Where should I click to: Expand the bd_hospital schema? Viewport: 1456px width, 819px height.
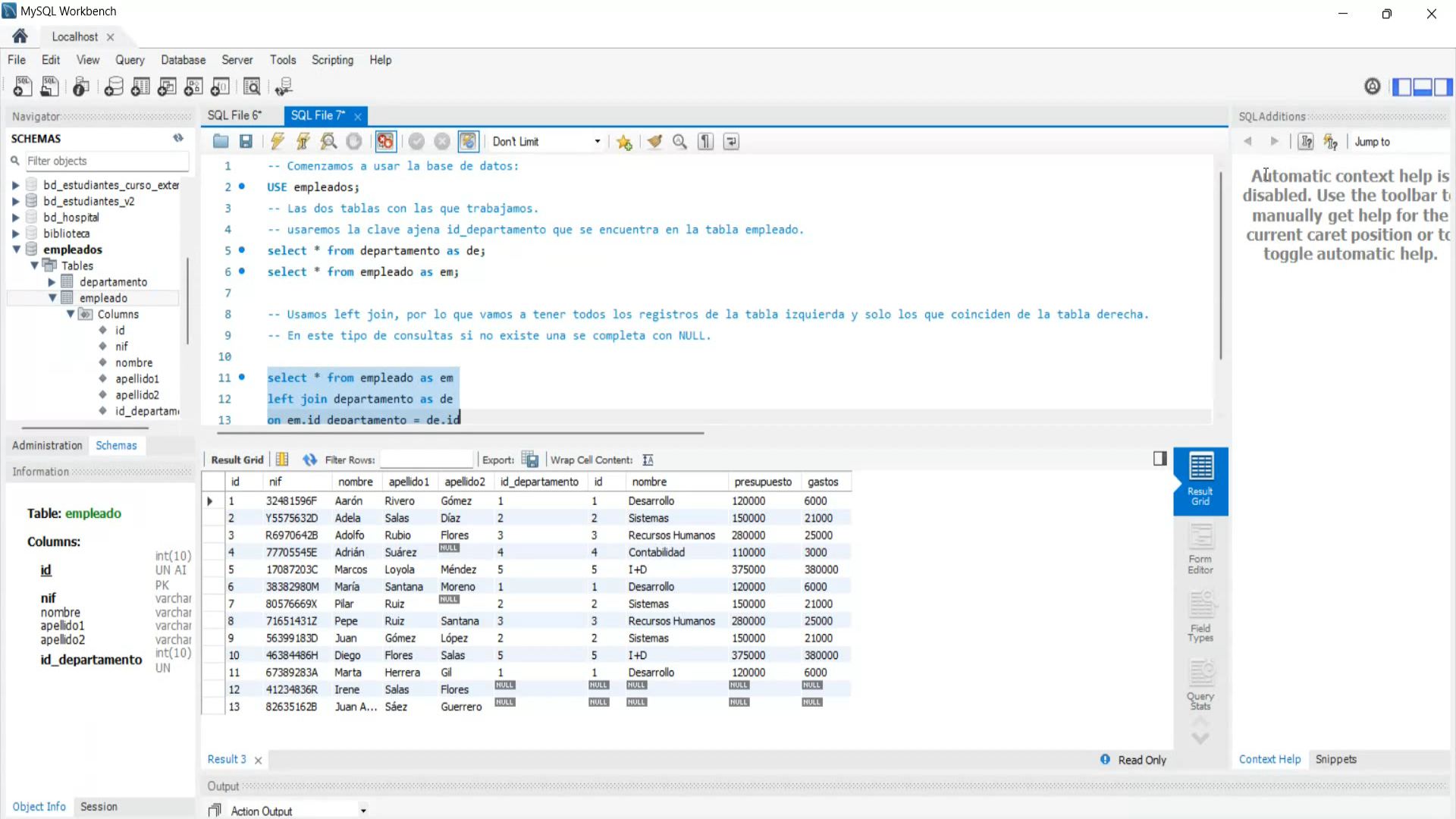15,218
